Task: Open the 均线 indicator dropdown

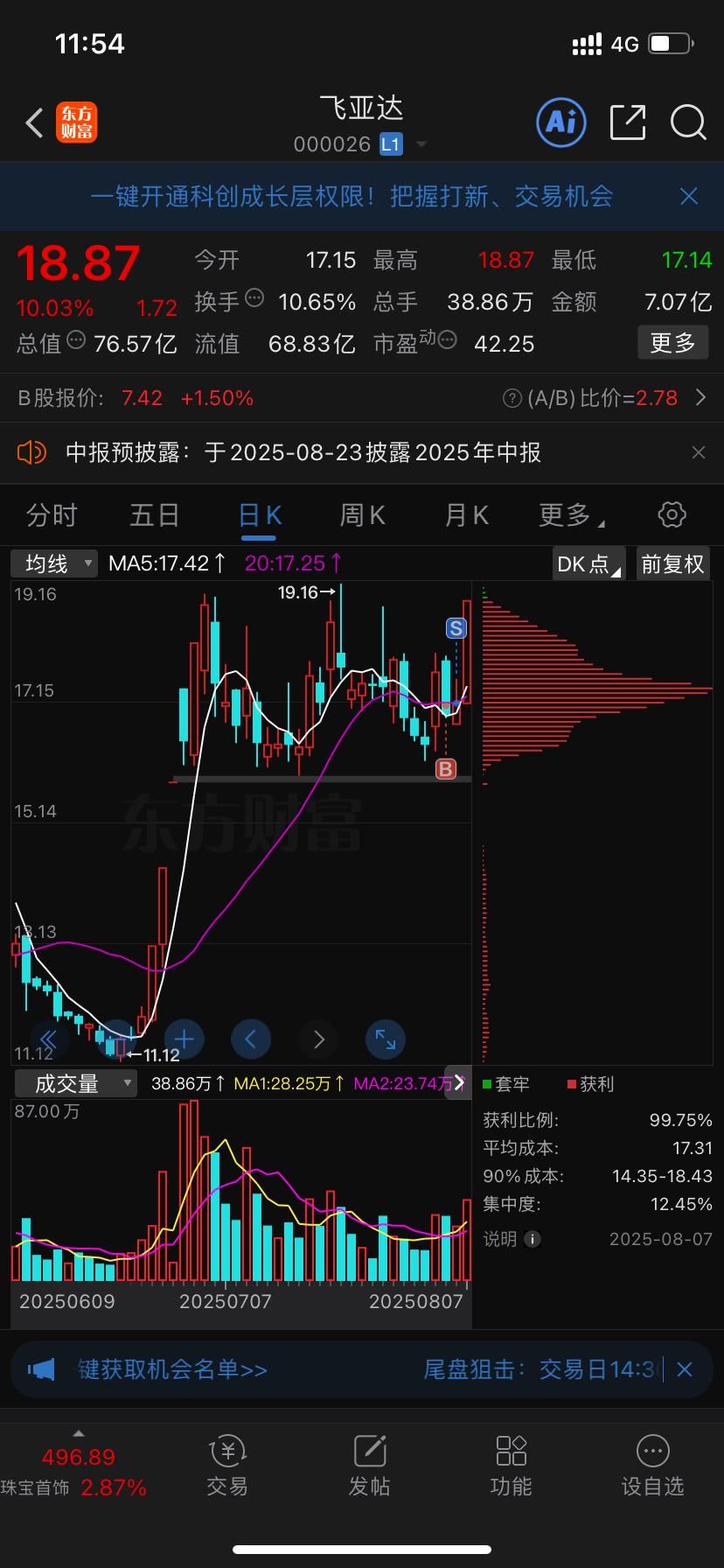Action: point(54,563)
